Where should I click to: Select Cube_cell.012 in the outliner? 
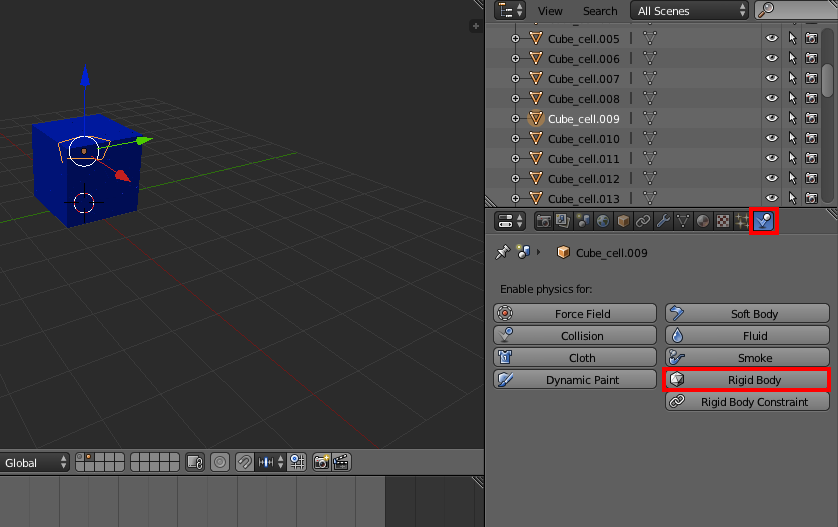[584, 179]
